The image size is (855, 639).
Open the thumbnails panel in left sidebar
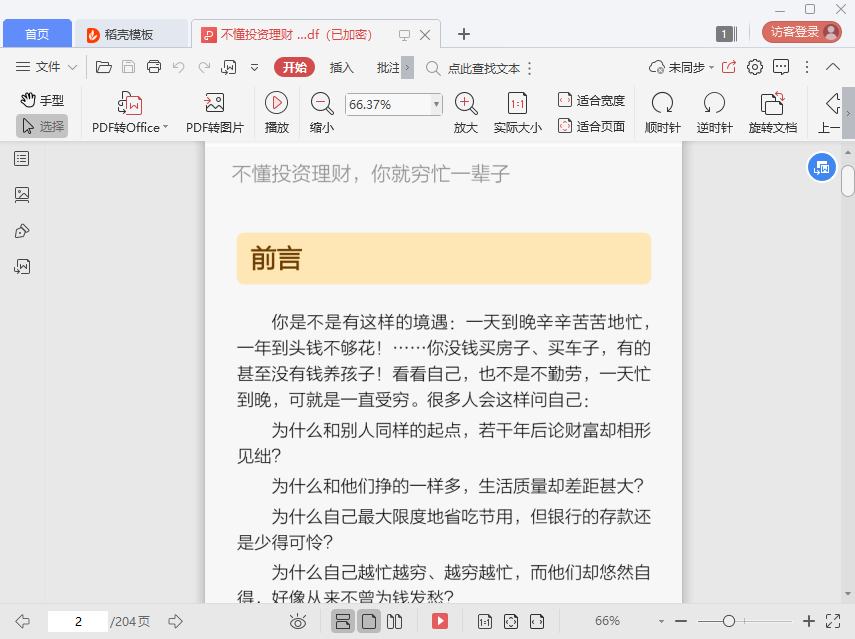(22, 194)
